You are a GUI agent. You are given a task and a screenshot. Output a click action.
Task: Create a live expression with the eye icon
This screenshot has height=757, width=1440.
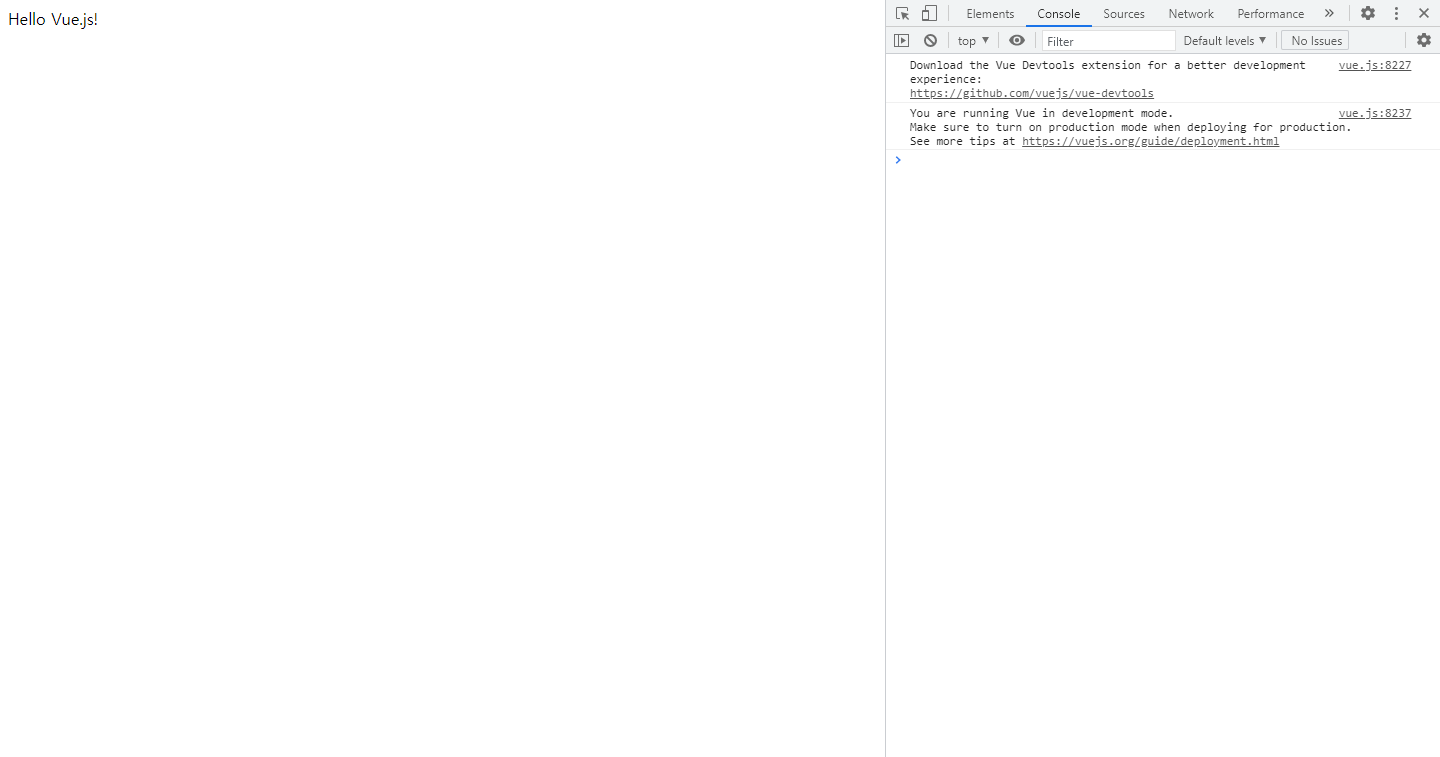tap(1017, 40)
